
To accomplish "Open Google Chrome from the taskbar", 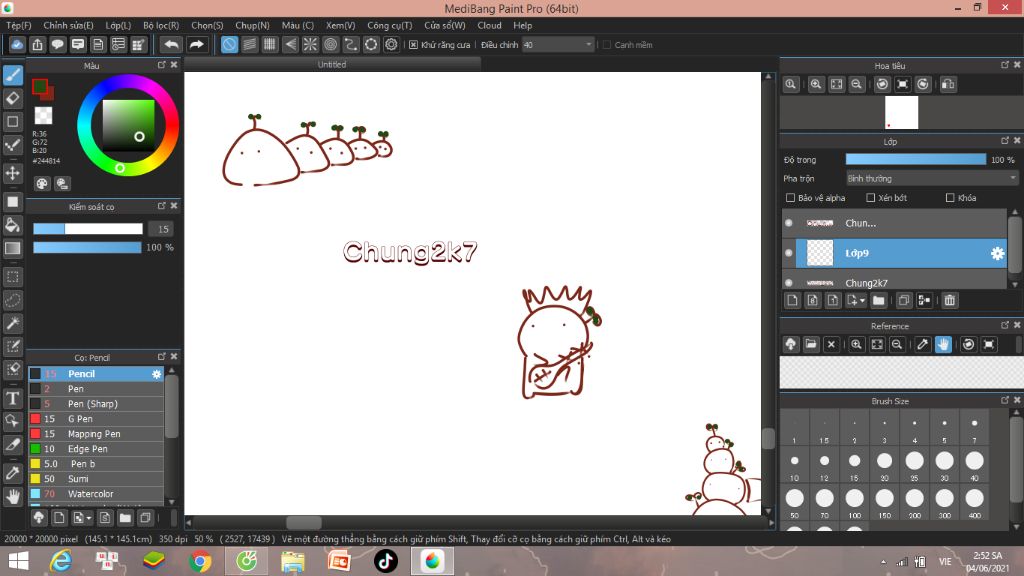I will point(200,561).
